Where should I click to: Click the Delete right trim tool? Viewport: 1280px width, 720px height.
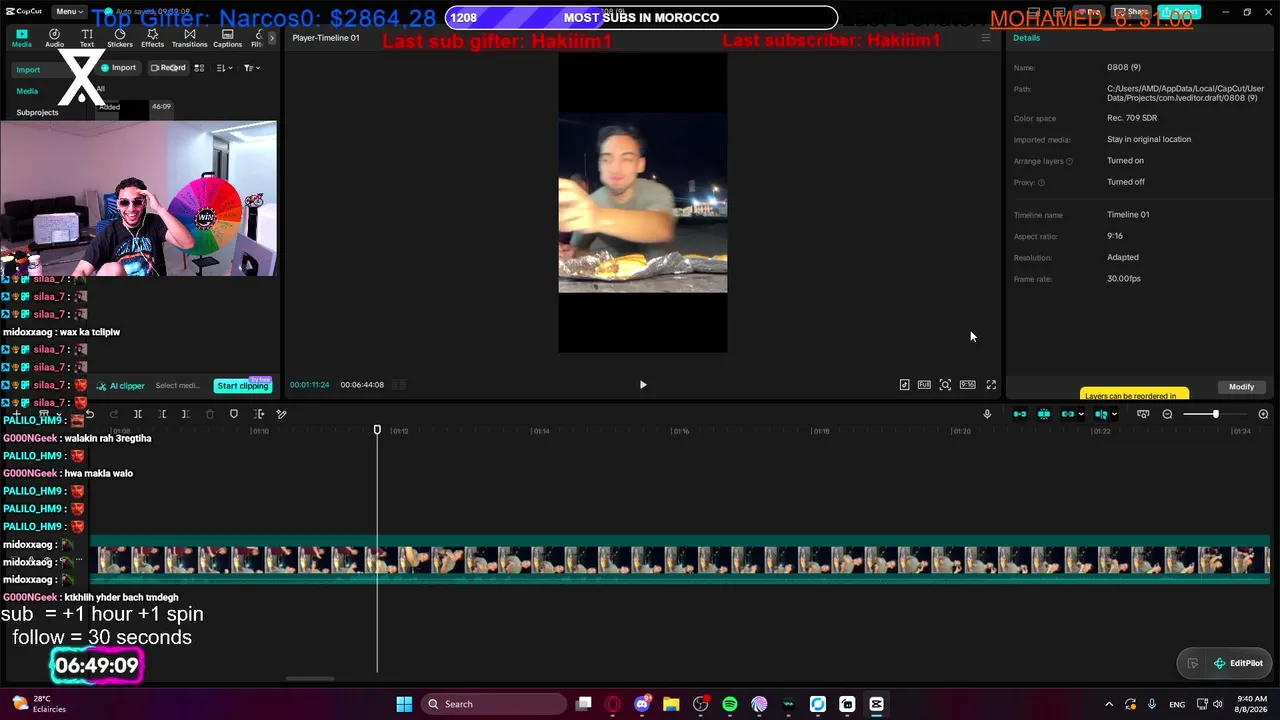(185, 414)
